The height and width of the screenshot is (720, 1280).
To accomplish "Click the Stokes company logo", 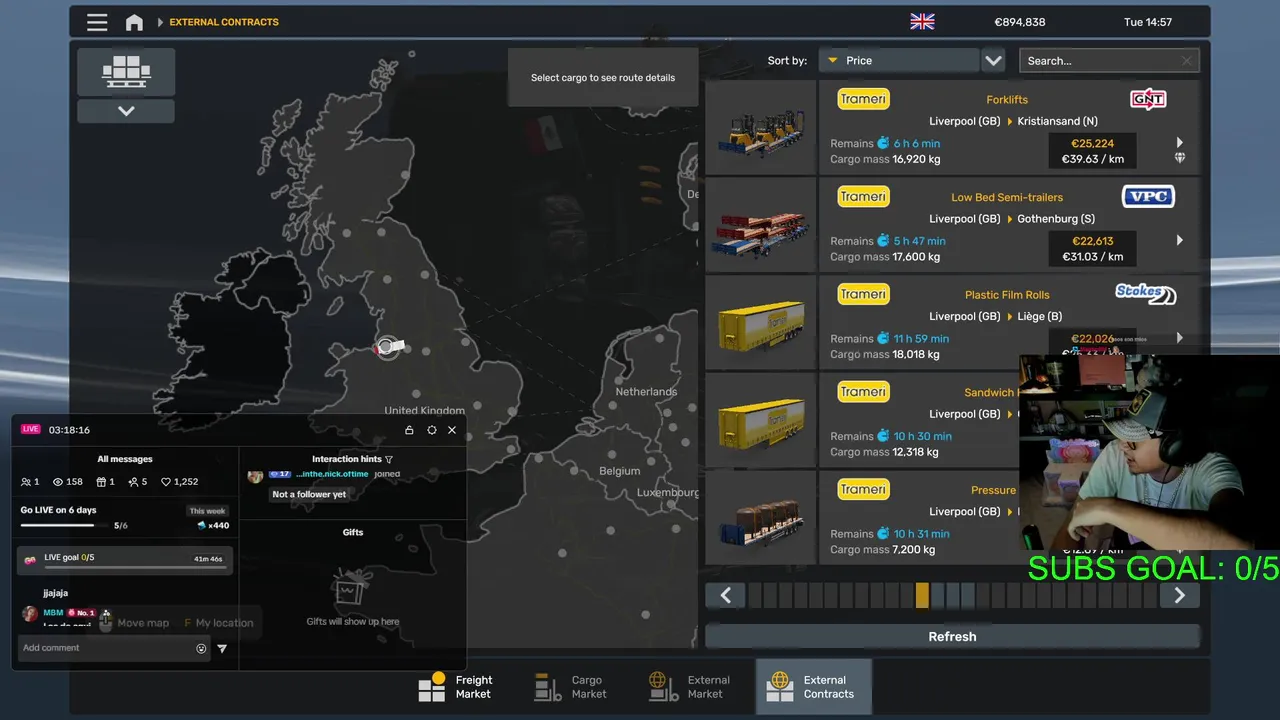I will coord(1146,294).
